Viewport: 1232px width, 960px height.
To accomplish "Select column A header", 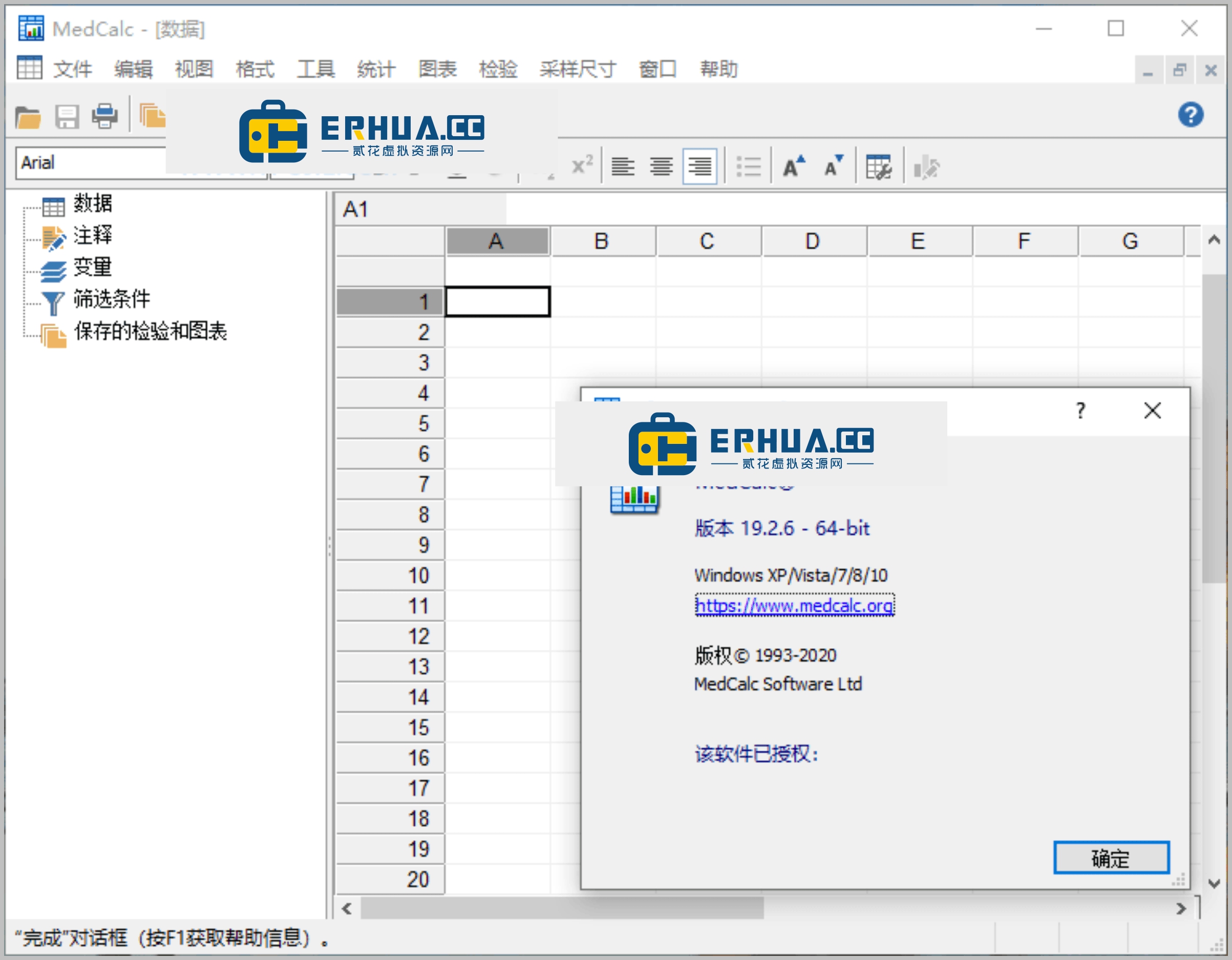I will (497, 242).
